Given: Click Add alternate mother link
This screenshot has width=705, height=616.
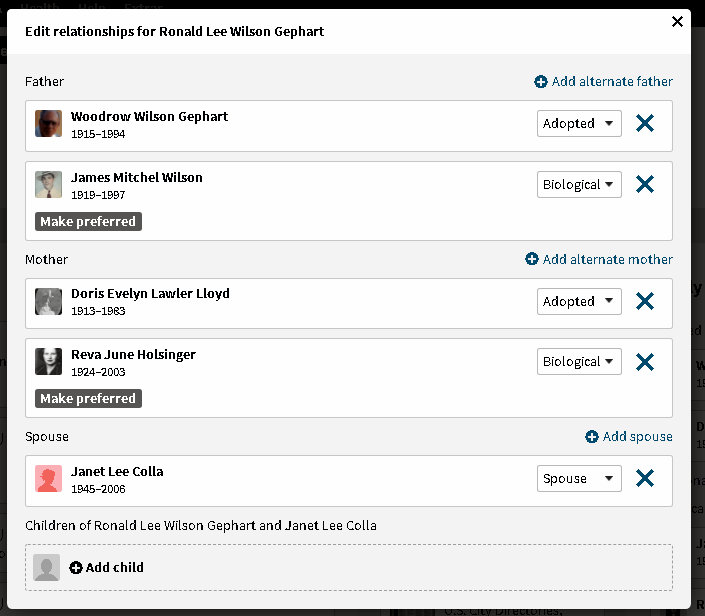Looking at the screenshot, I should (x=599, y=260).
